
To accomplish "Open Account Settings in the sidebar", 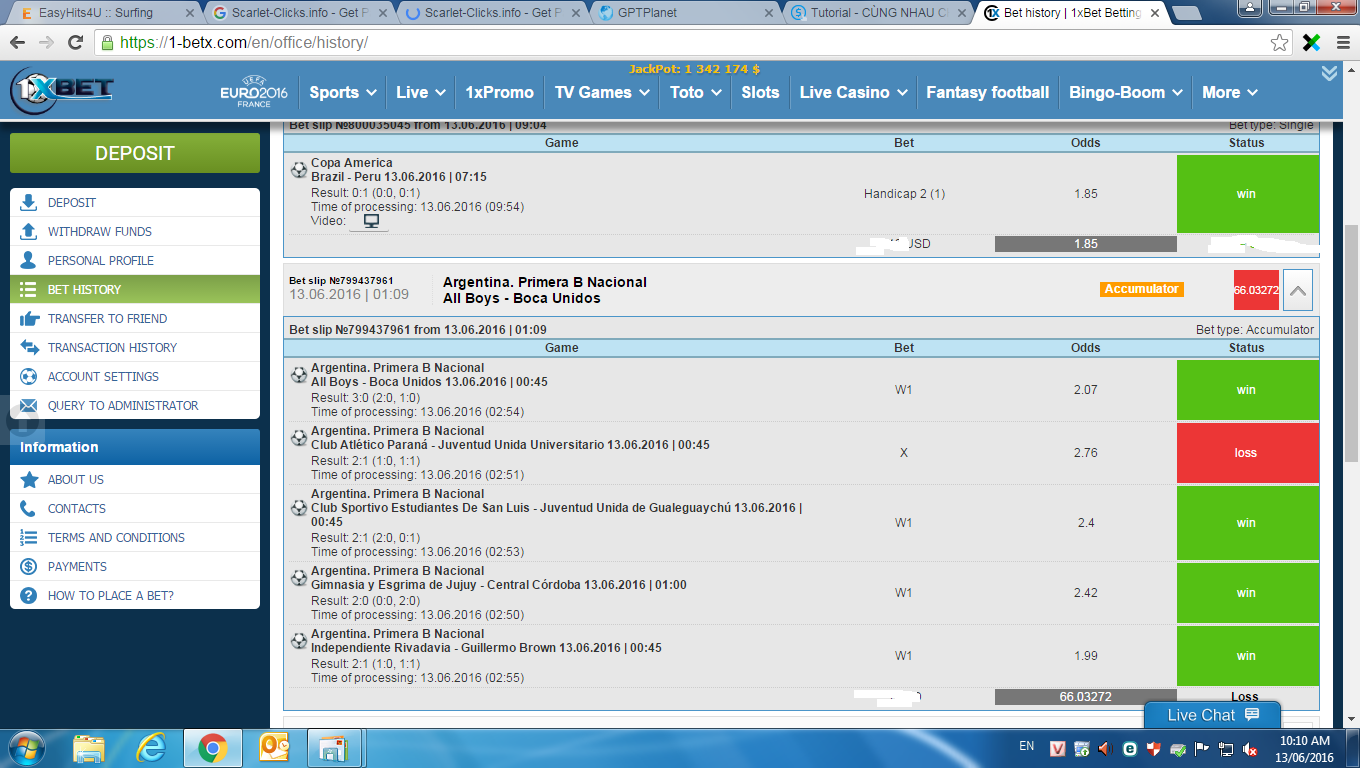I will point(135,376).
